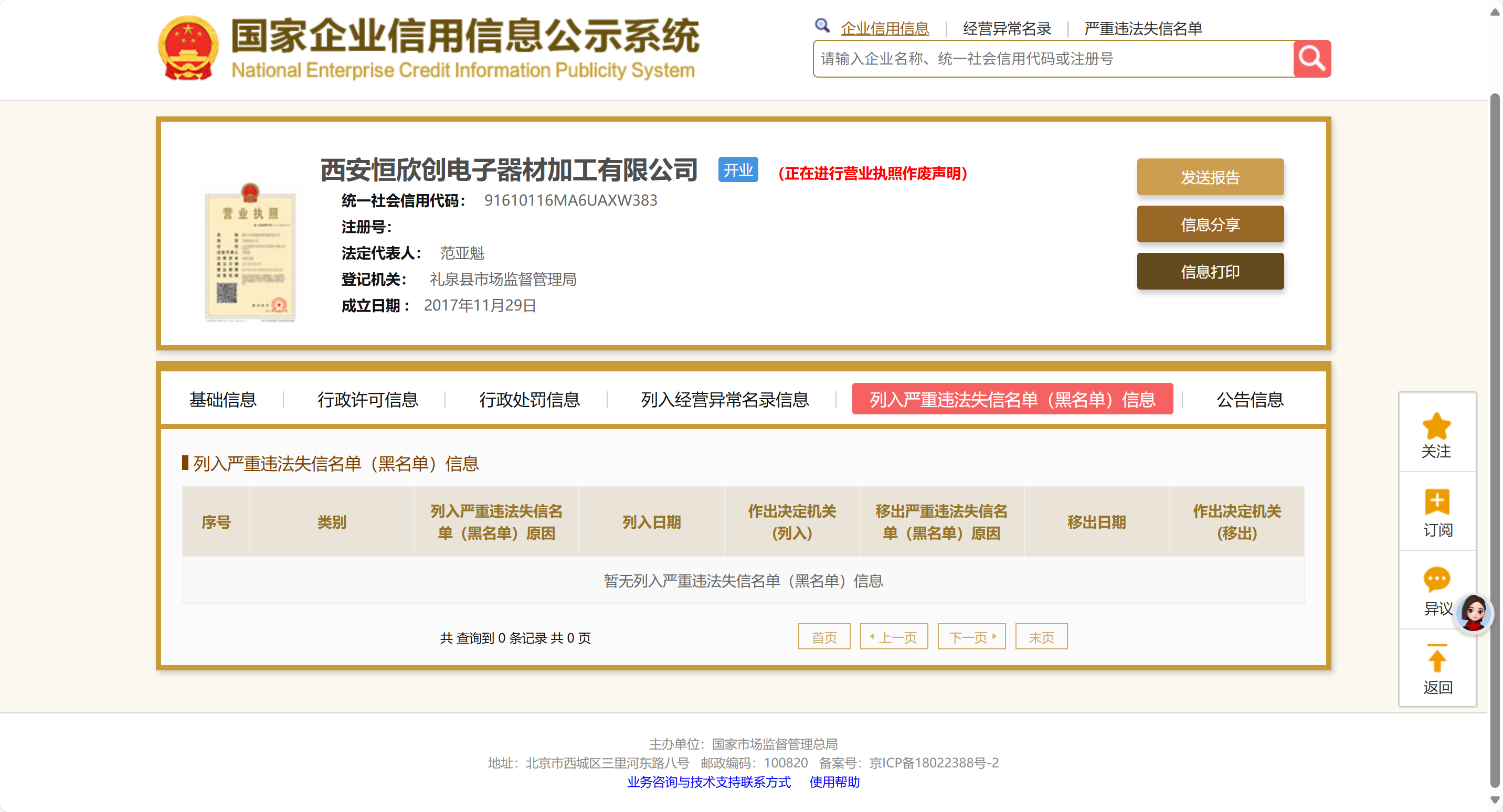Click the small blue magnifier icon
Screen dimensions: 1503x812
822,26
